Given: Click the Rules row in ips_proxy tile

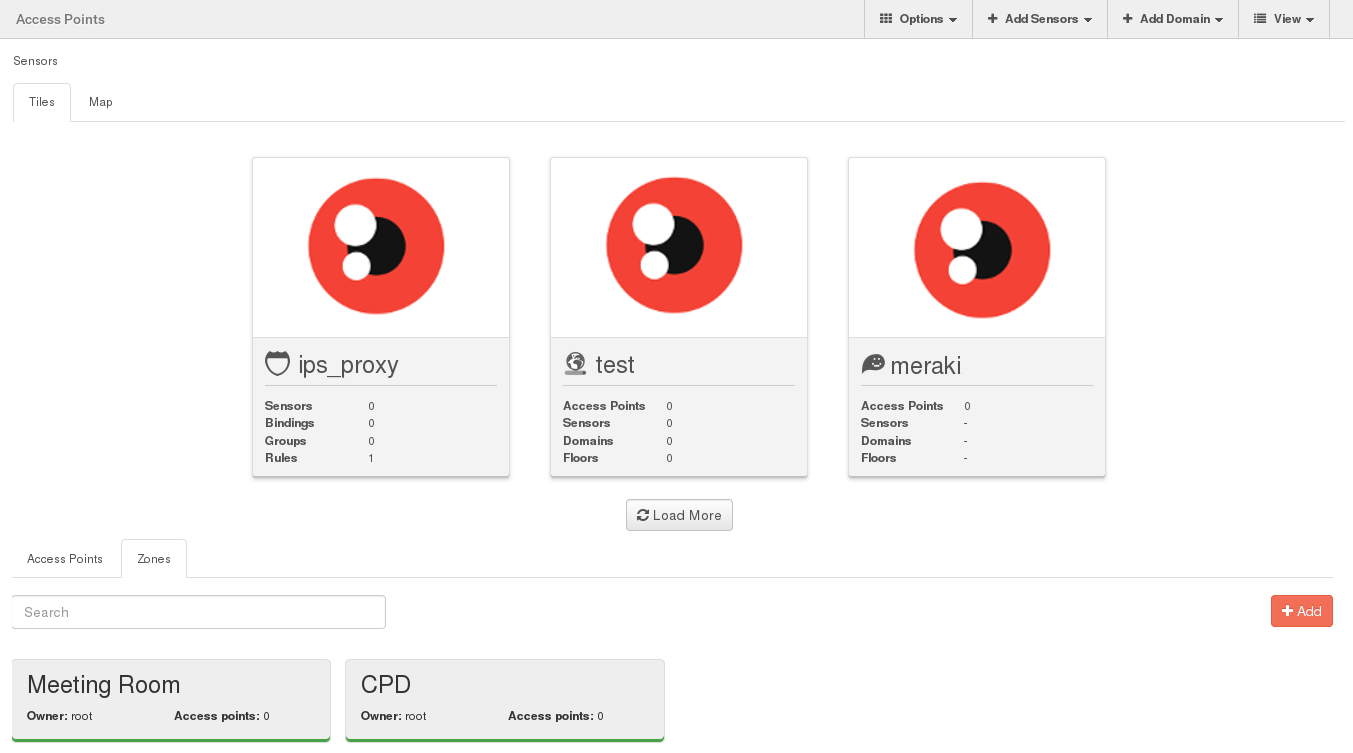Looking at the screenshot, I should tap(380, 458).
